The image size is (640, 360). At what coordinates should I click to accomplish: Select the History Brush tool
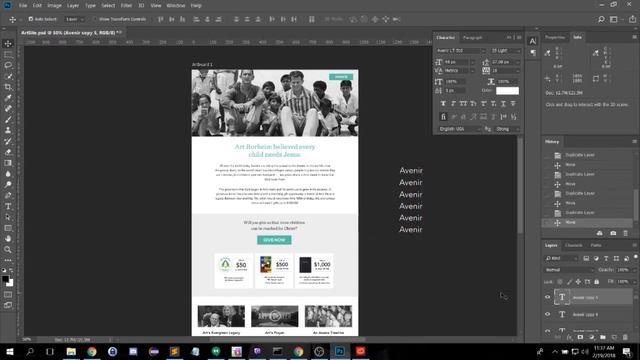(x=8, y=141)
